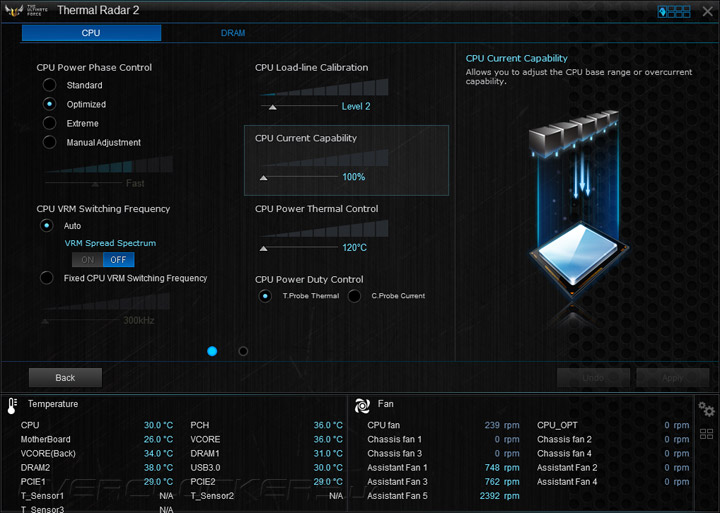Screen dimensions: 720x513
Task: Click the Apply button
Action: coord(673,378)
